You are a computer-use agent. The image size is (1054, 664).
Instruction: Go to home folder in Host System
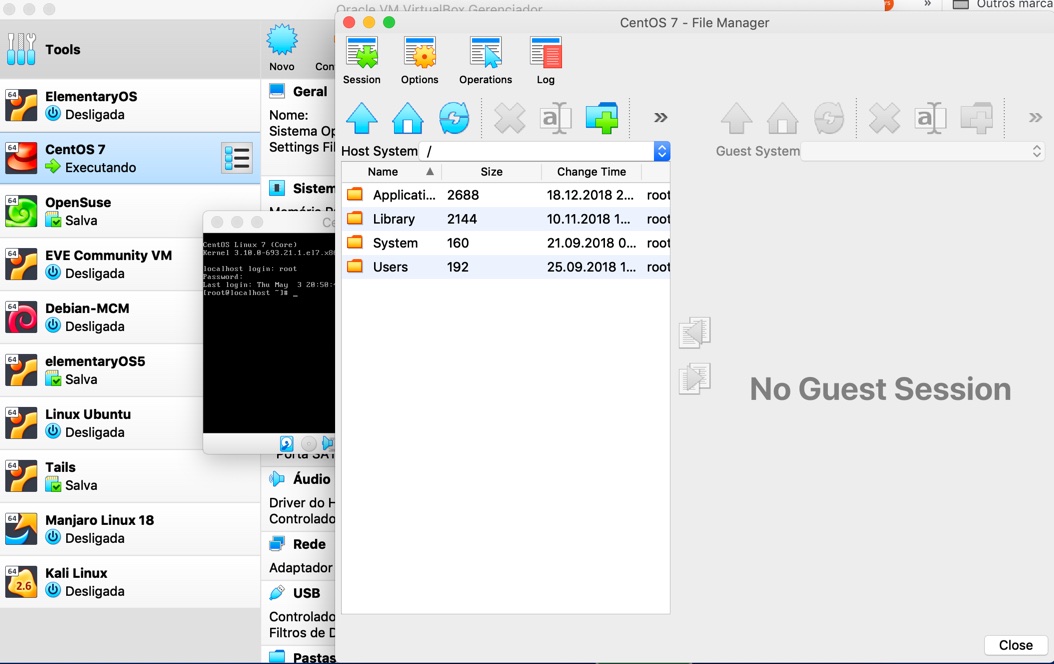point(407,117)
